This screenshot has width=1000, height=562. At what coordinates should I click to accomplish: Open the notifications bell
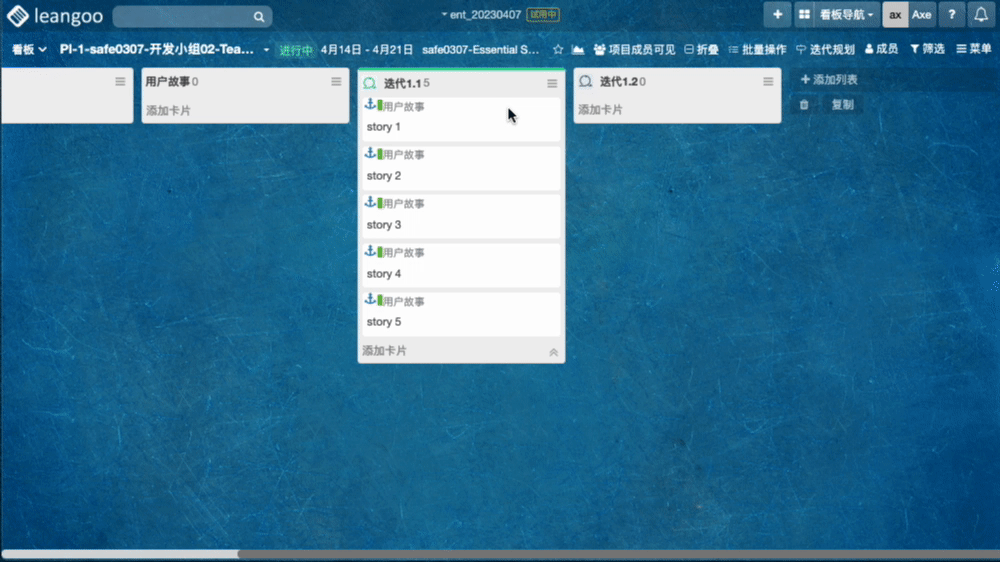(x=981, y=15)
